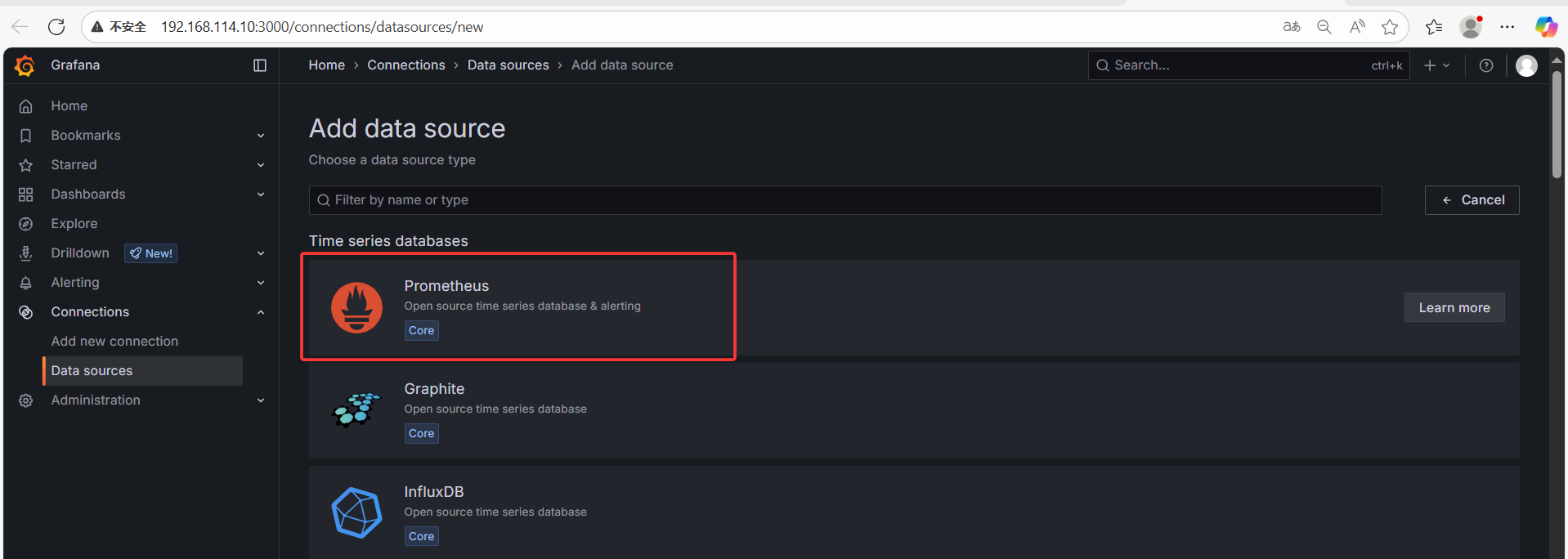Click the Add data source breadcrumb text

(622, 65)
